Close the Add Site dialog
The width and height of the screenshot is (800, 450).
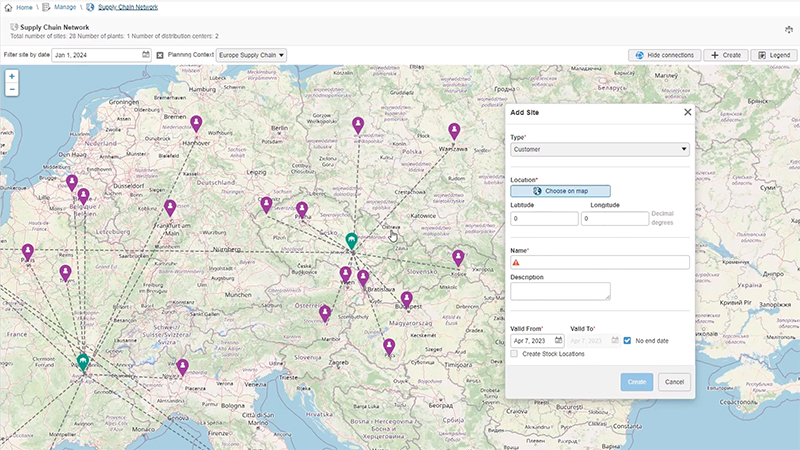(x=687, y=112)
